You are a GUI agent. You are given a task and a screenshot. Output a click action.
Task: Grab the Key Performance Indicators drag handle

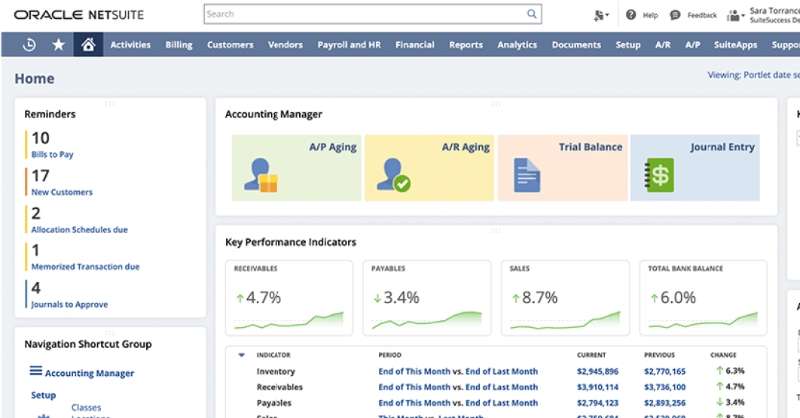tap(496, 231)
